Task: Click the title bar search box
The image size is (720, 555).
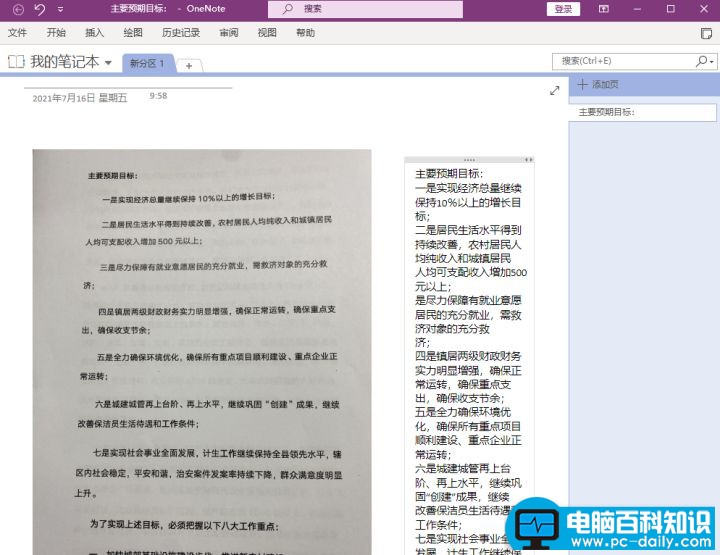Action: (365, 9)
